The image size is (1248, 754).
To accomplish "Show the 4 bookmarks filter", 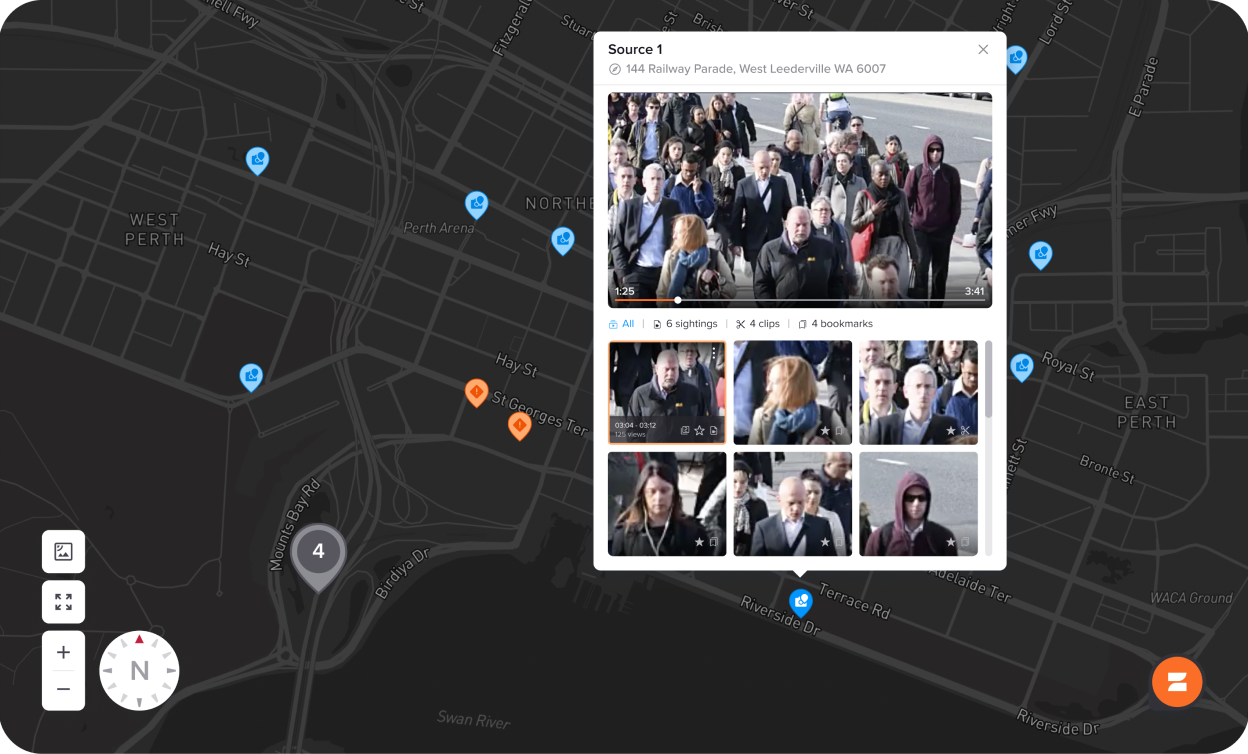I will point(835,324).
